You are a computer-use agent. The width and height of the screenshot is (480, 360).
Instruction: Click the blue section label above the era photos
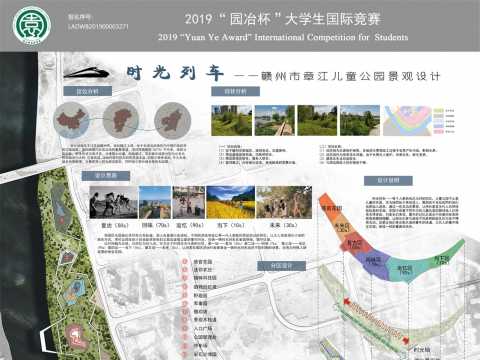click(106, 176)
